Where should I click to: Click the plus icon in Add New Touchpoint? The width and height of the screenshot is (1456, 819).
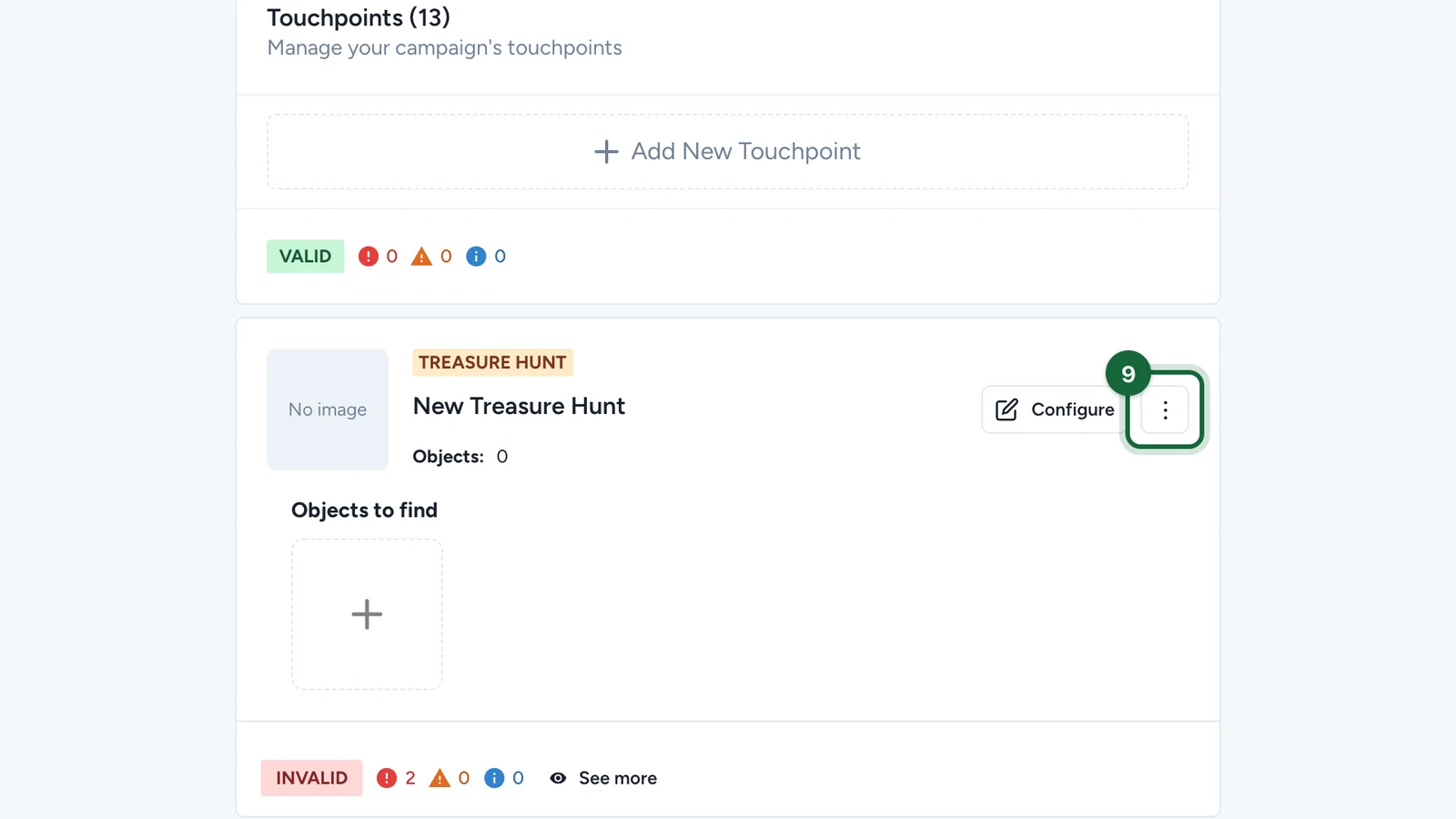tap(606, 151)
